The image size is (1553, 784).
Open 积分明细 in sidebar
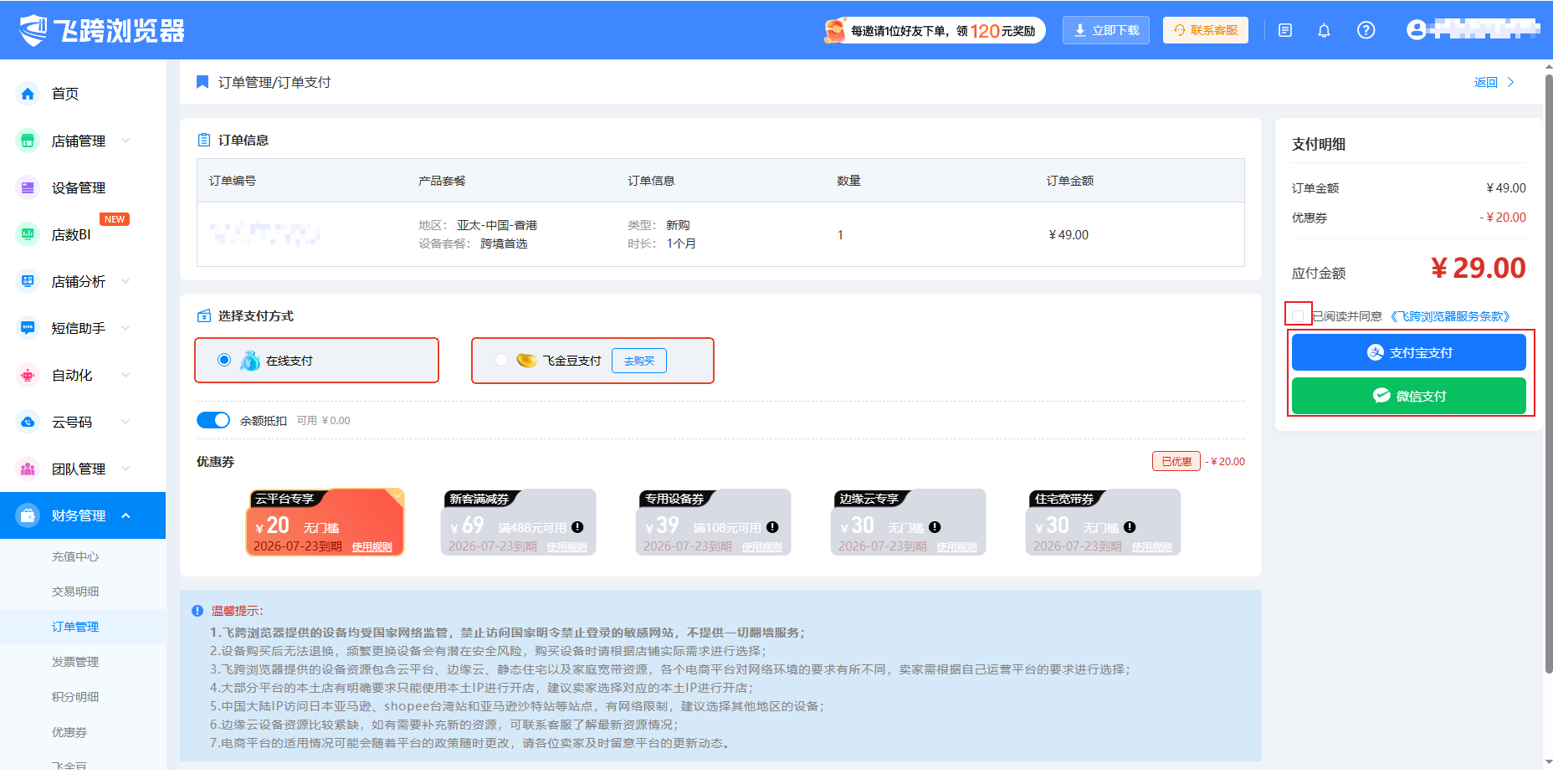[x=75, y=697]
